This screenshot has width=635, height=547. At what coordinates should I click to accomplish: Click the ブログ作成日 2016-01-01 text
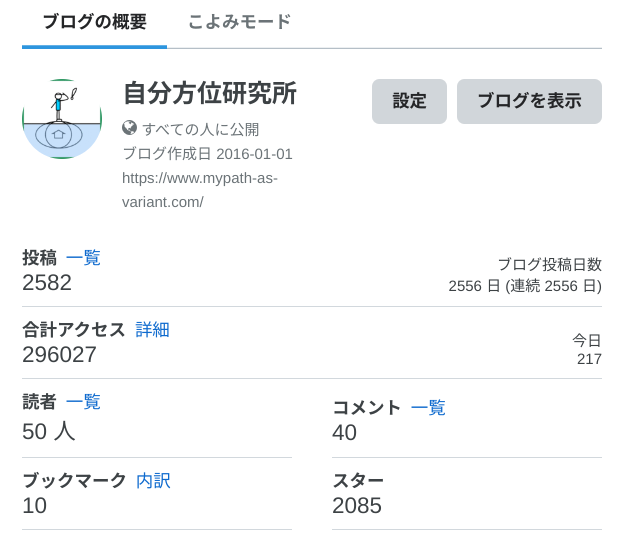[207, 154]
